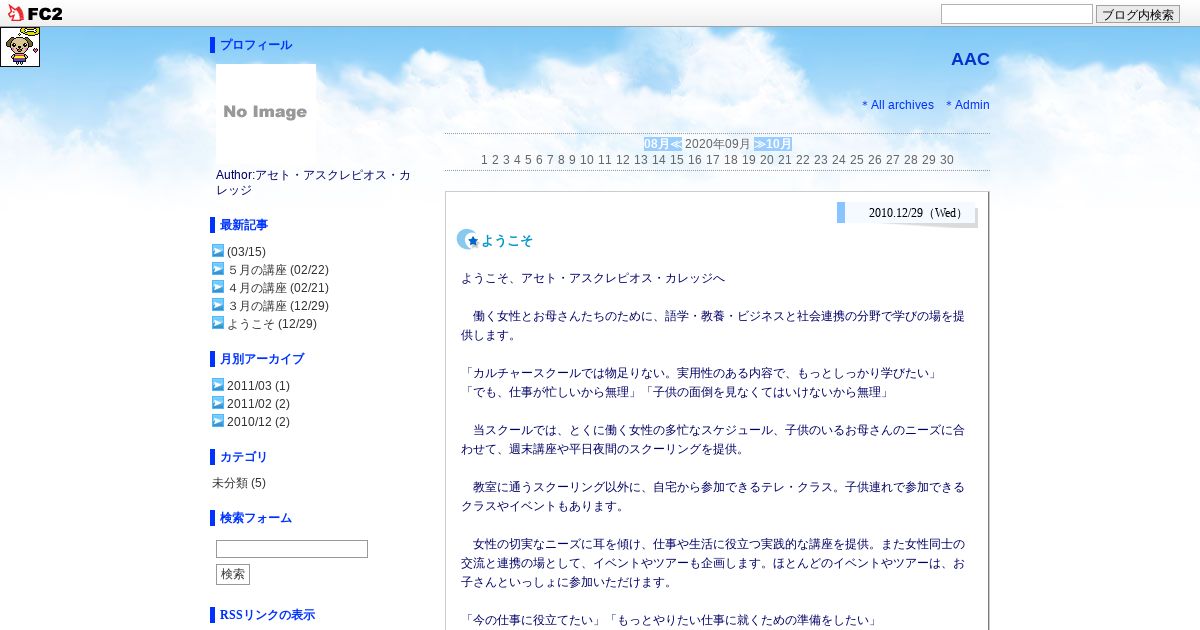Click the 最新記事 heading
This screenshot has height=630, width=1200.
[x=244, y=225]
